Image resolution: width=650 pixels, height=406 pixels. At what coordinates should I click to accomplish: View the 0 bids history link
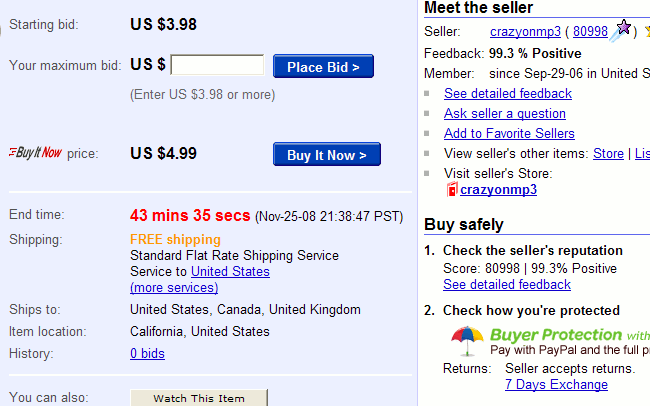pos(147,353)
